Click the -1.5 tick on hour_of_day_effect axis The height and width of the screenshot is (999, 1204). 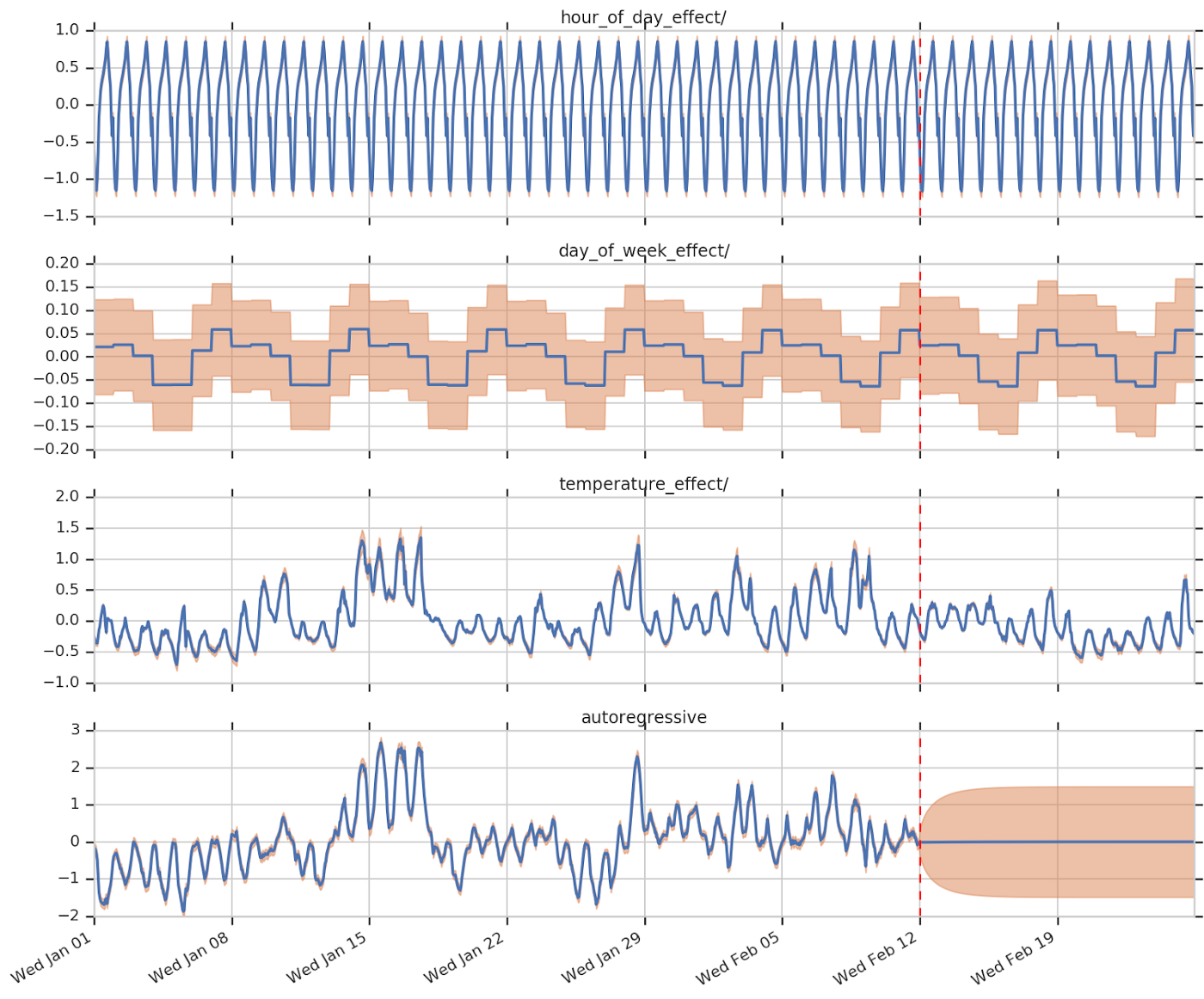61,216
